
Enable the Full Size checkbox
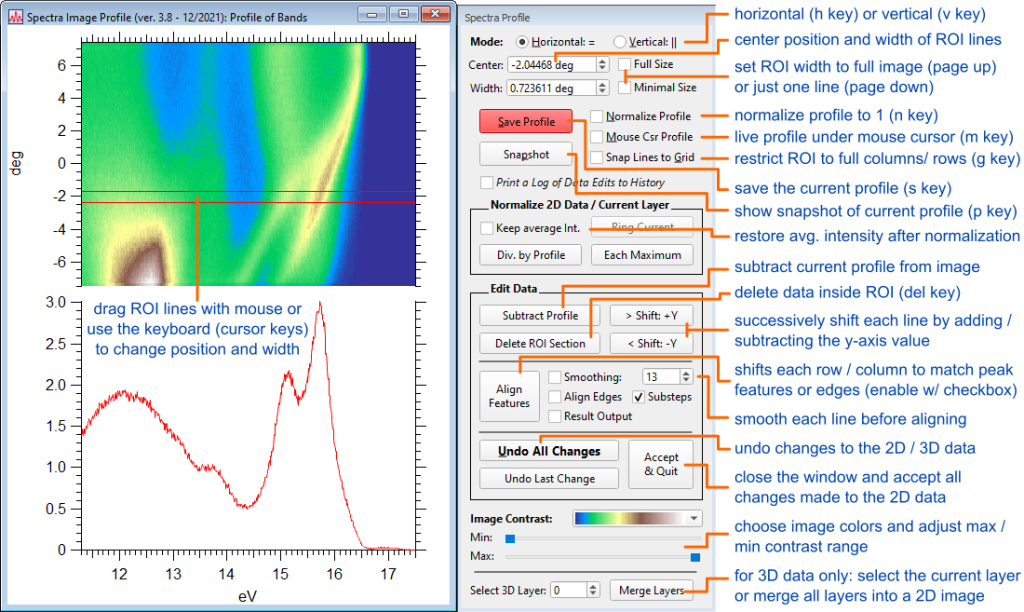[x=624, y=64]
